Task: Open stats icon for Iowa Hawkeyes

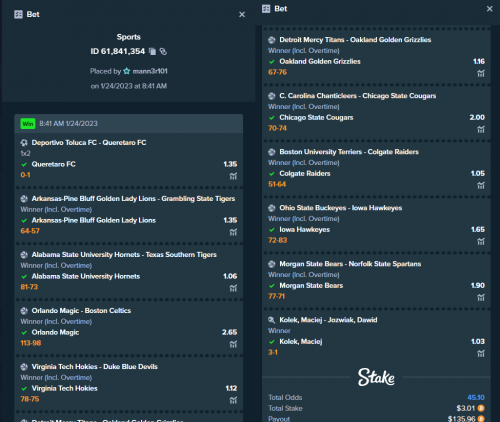Action: coord(481,241)
